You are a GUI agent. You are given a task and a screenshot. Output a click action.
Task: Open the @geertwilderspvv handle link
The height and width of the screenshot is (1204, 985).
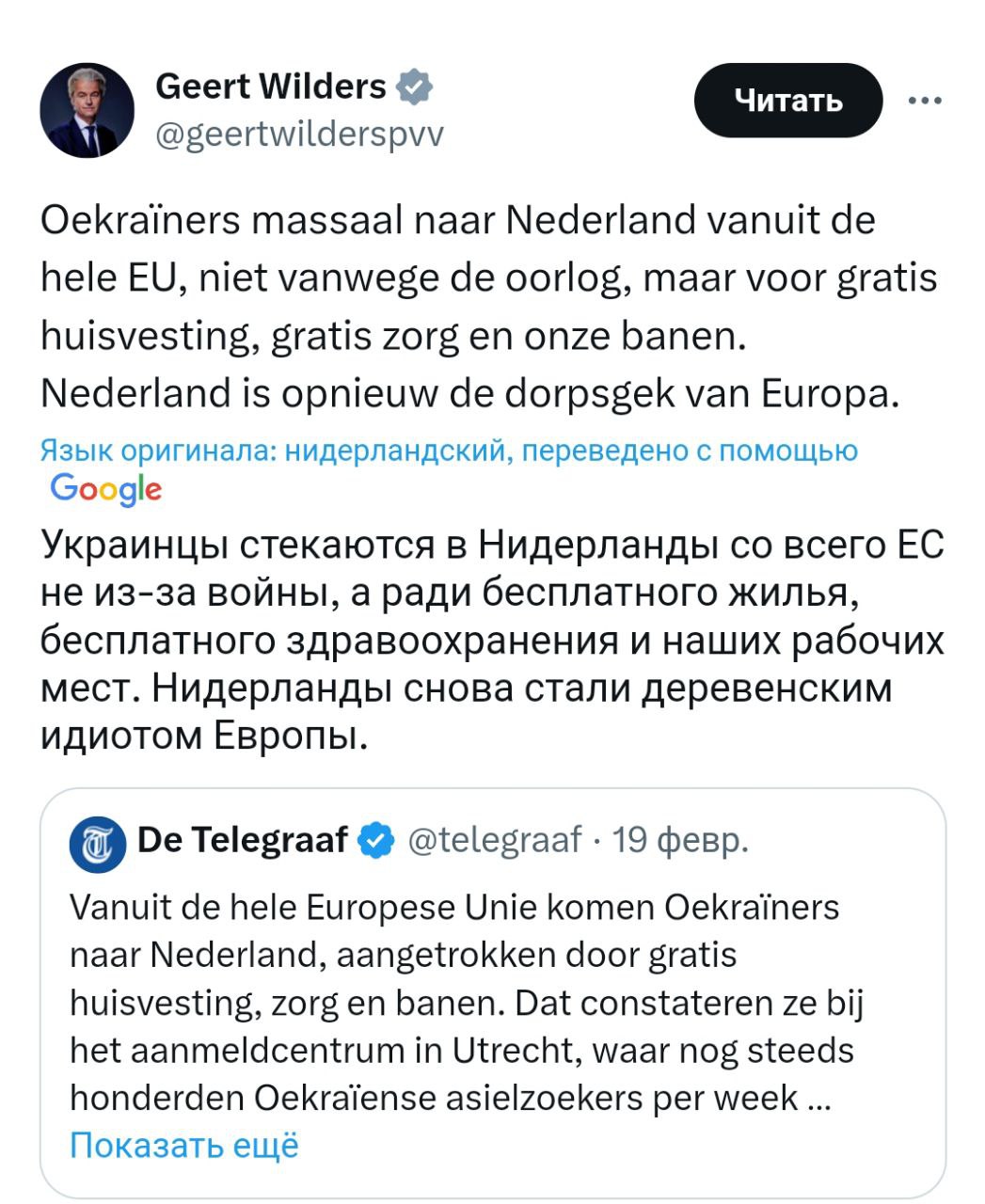(298, 135)
